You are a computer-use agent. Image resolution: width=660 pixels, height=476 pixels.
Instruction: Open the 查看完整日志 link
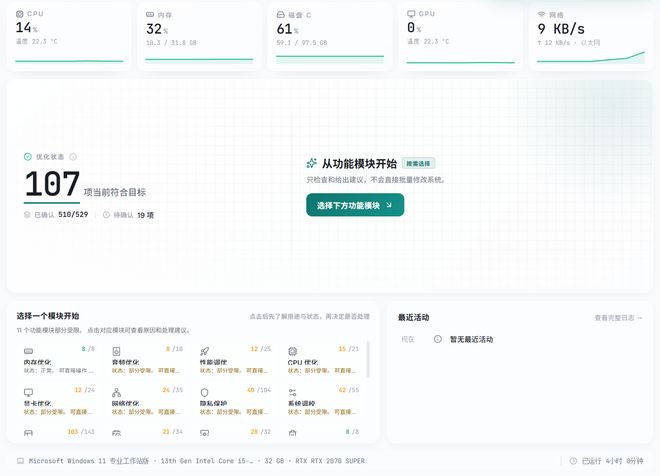click(x=618, y=318)
